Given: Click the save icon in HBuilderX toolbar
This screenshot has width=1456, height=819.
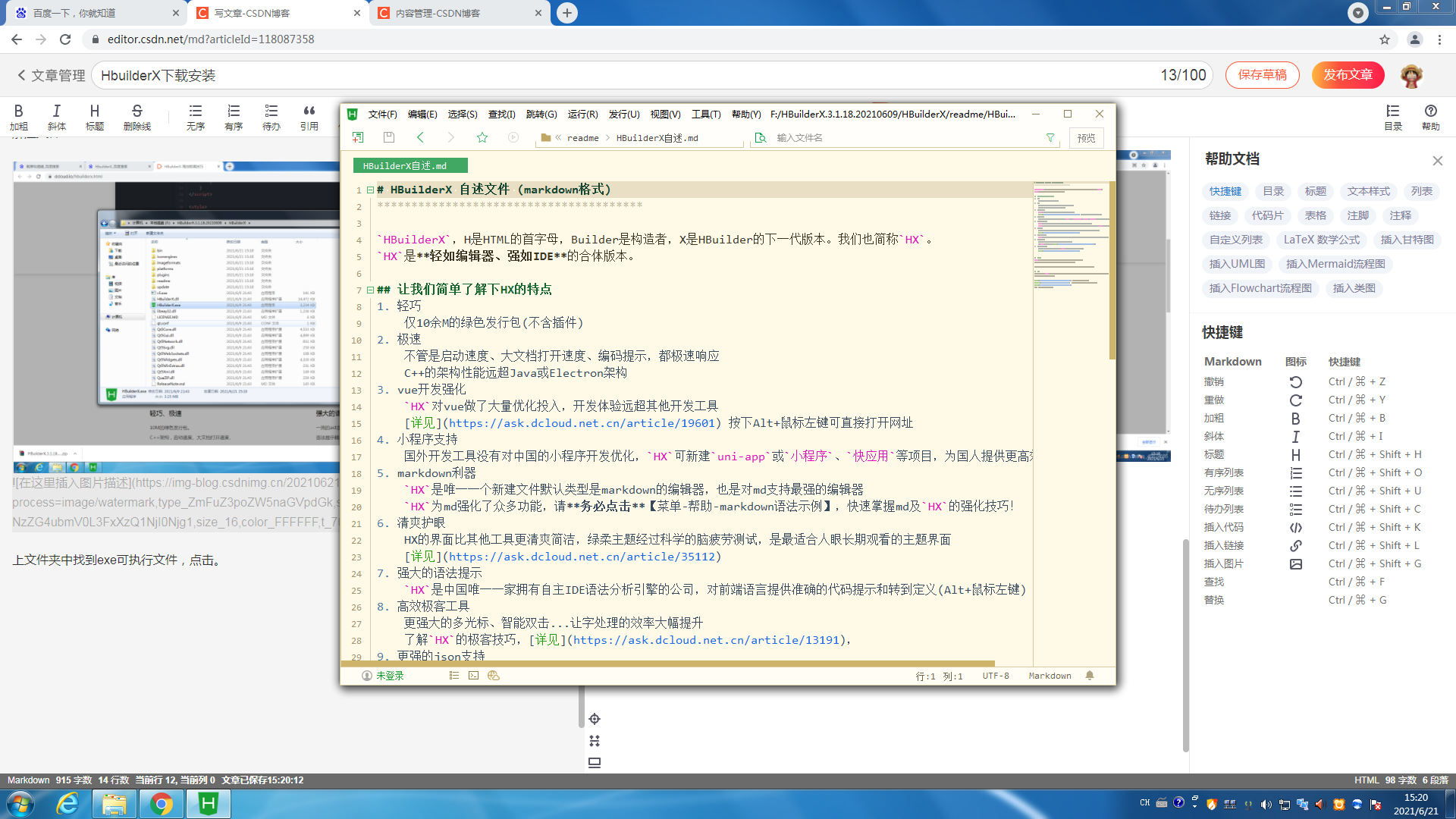Looking at the screenshot, I should pos(389,137).
